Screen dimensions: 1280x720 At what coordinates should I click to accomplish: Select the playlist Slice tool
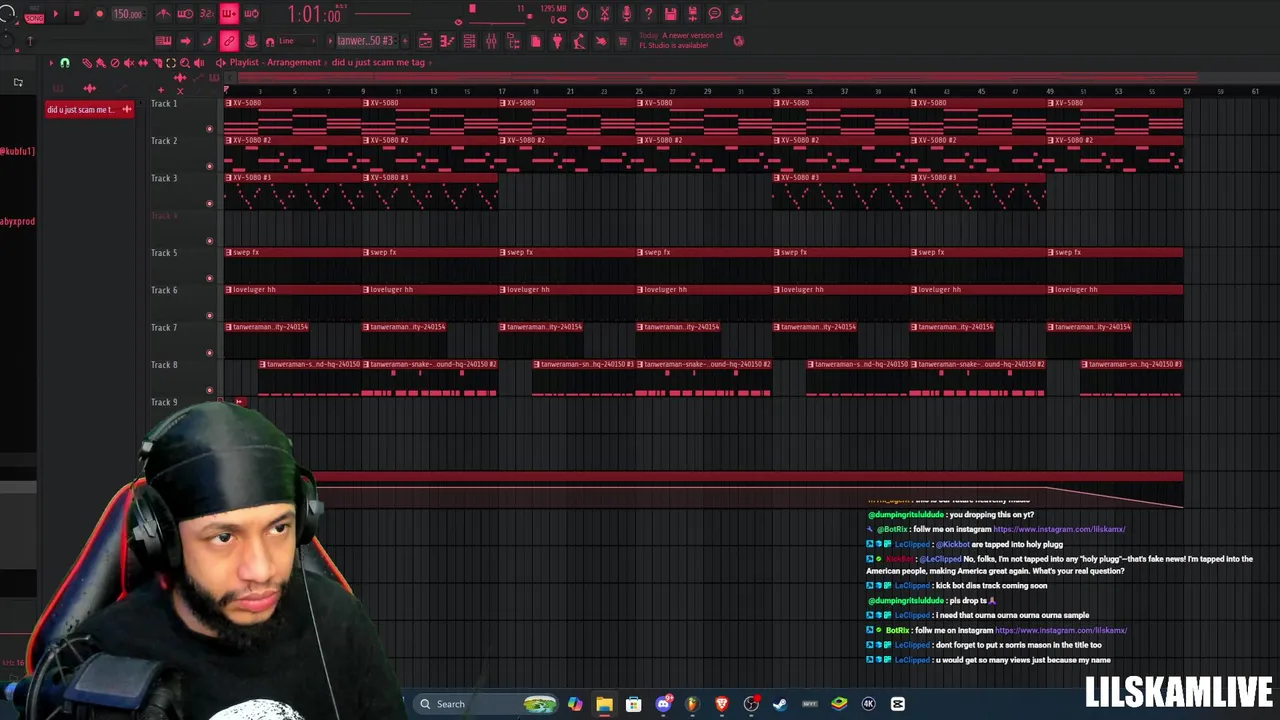157,62
